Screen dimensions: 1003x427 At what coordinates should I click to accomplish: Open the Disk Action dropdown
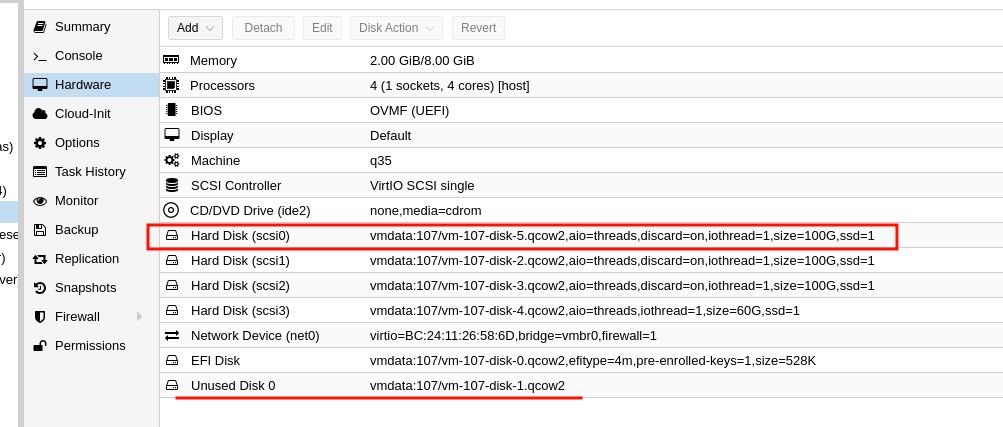click(x=396, y=28)
